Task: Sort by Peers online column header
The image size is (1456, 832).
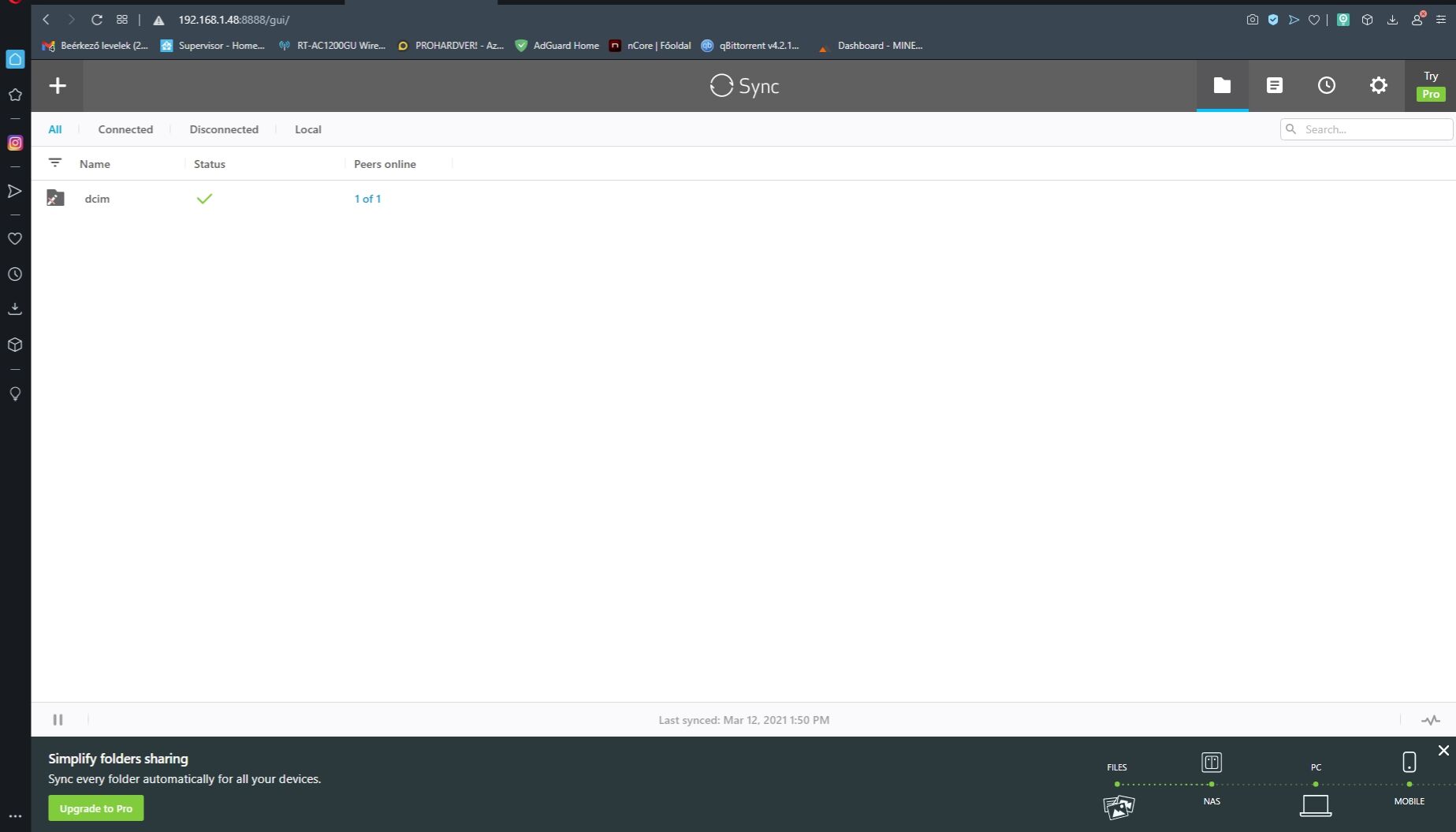Action: tap(385, 164)
